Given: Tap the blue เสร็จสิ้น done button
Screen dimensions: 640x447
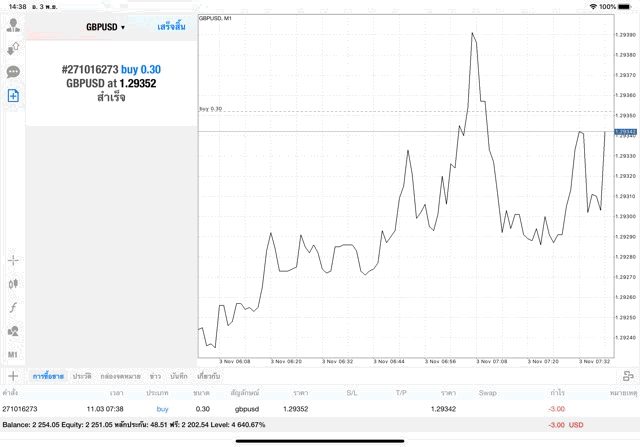Looking at the screenshot, I should tap(171, 27).
